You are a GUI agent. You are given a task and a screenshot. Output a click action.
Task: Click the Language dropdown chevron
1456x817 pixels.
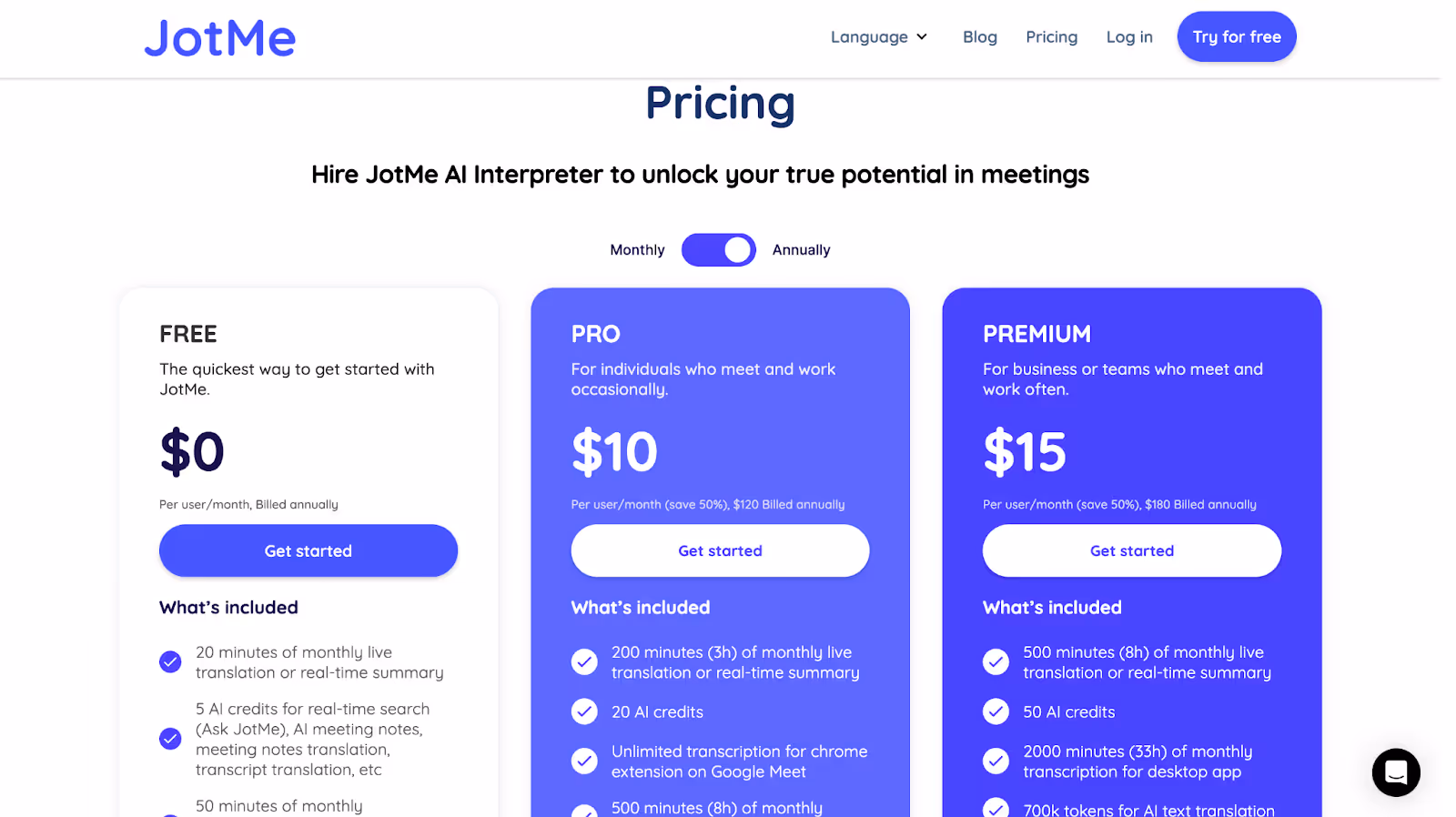point(922,36)
